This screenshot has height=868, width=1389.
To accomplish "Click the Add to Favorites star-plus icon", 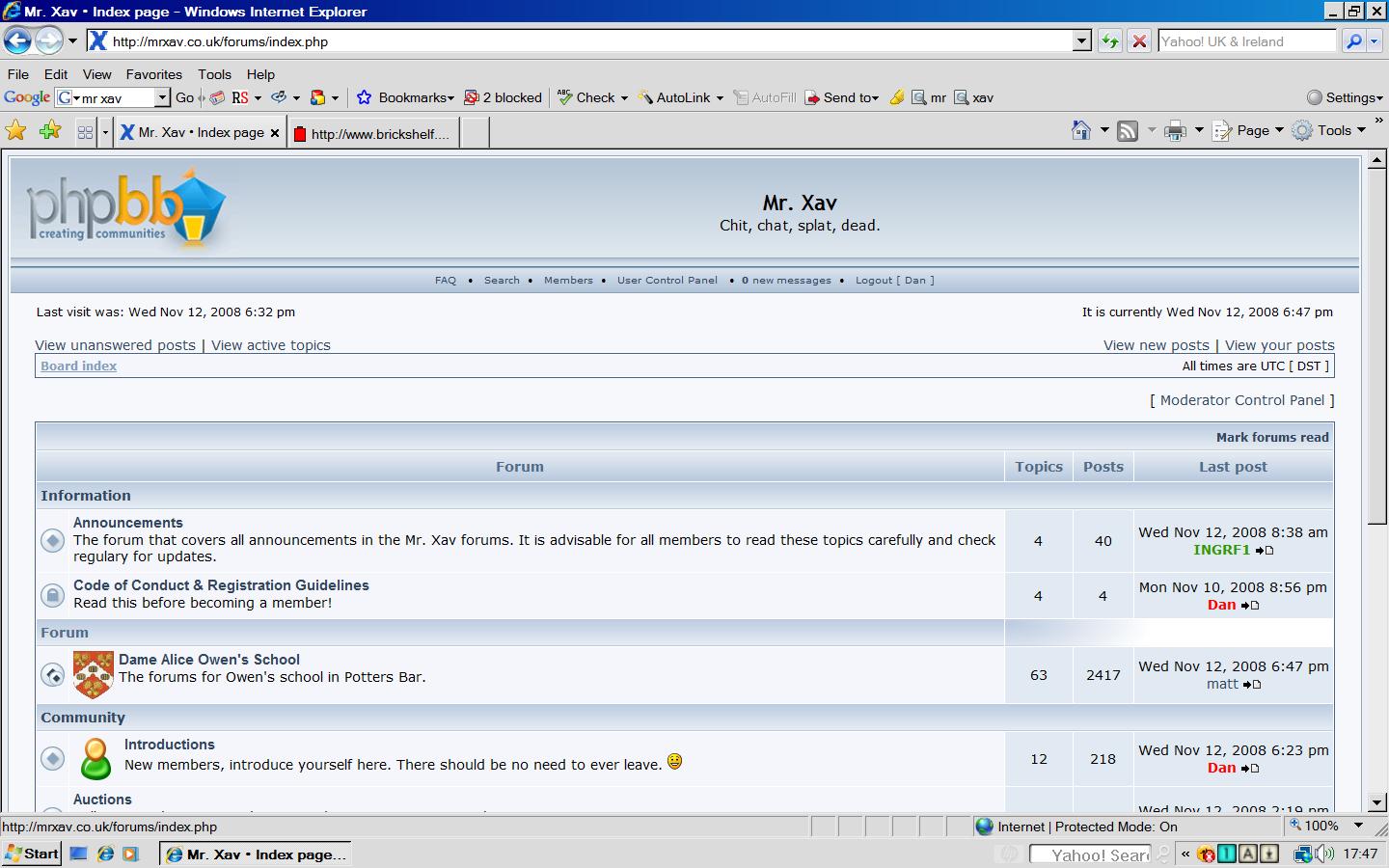I will 50,131.
